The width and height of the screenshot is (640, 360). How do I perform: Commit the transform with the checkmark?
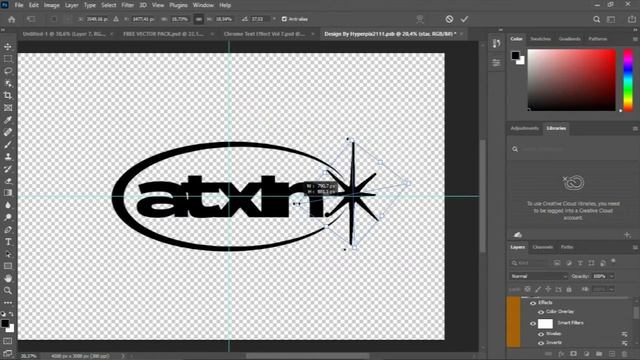pyautogui.click(x=464, y=19)
